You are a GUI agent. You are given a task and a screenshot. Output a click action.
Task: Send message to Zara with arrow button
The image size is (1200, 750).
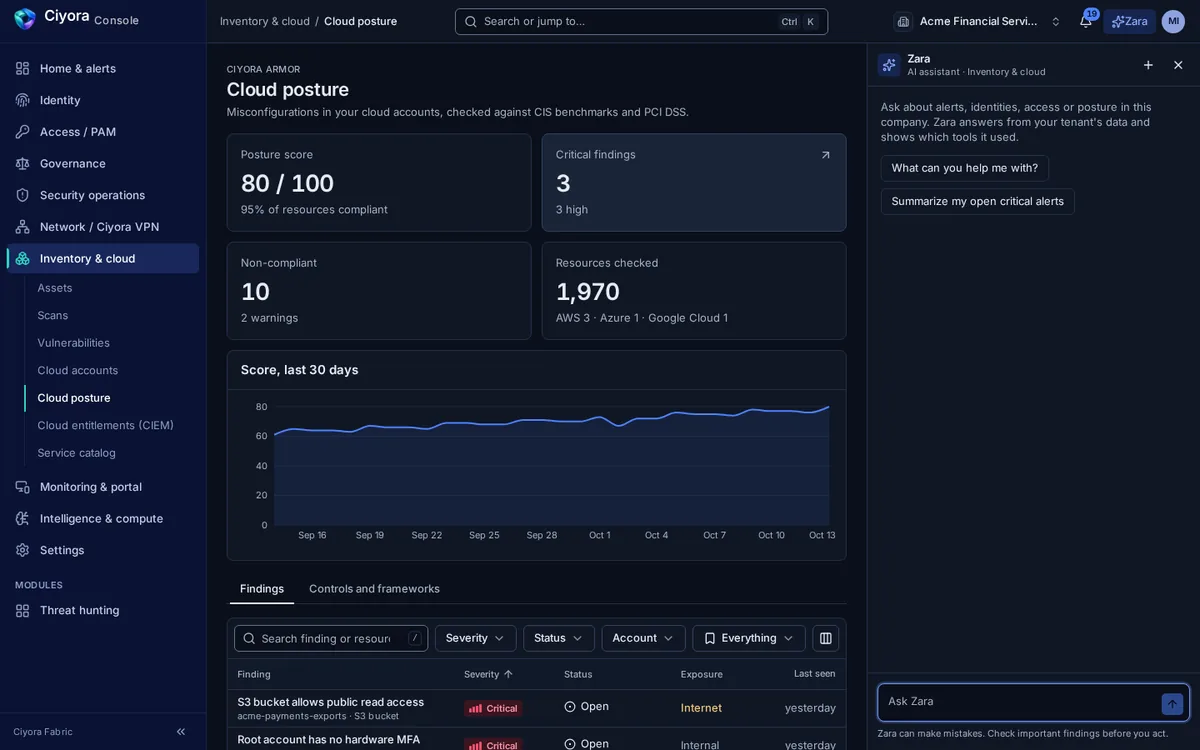pyautogui.click(x=1172, y=704)
